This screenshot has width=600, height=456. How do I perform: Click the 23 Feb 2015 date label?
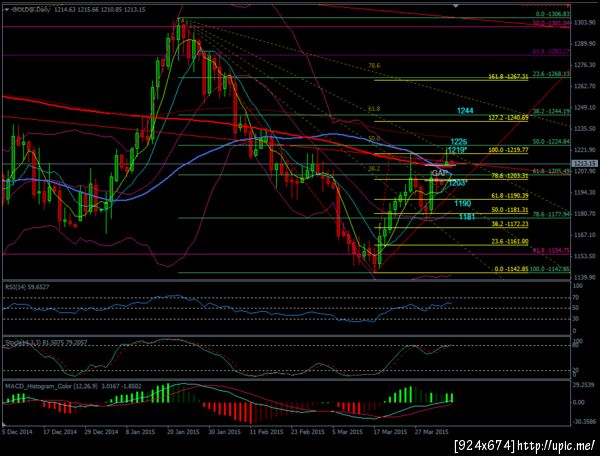308,432
